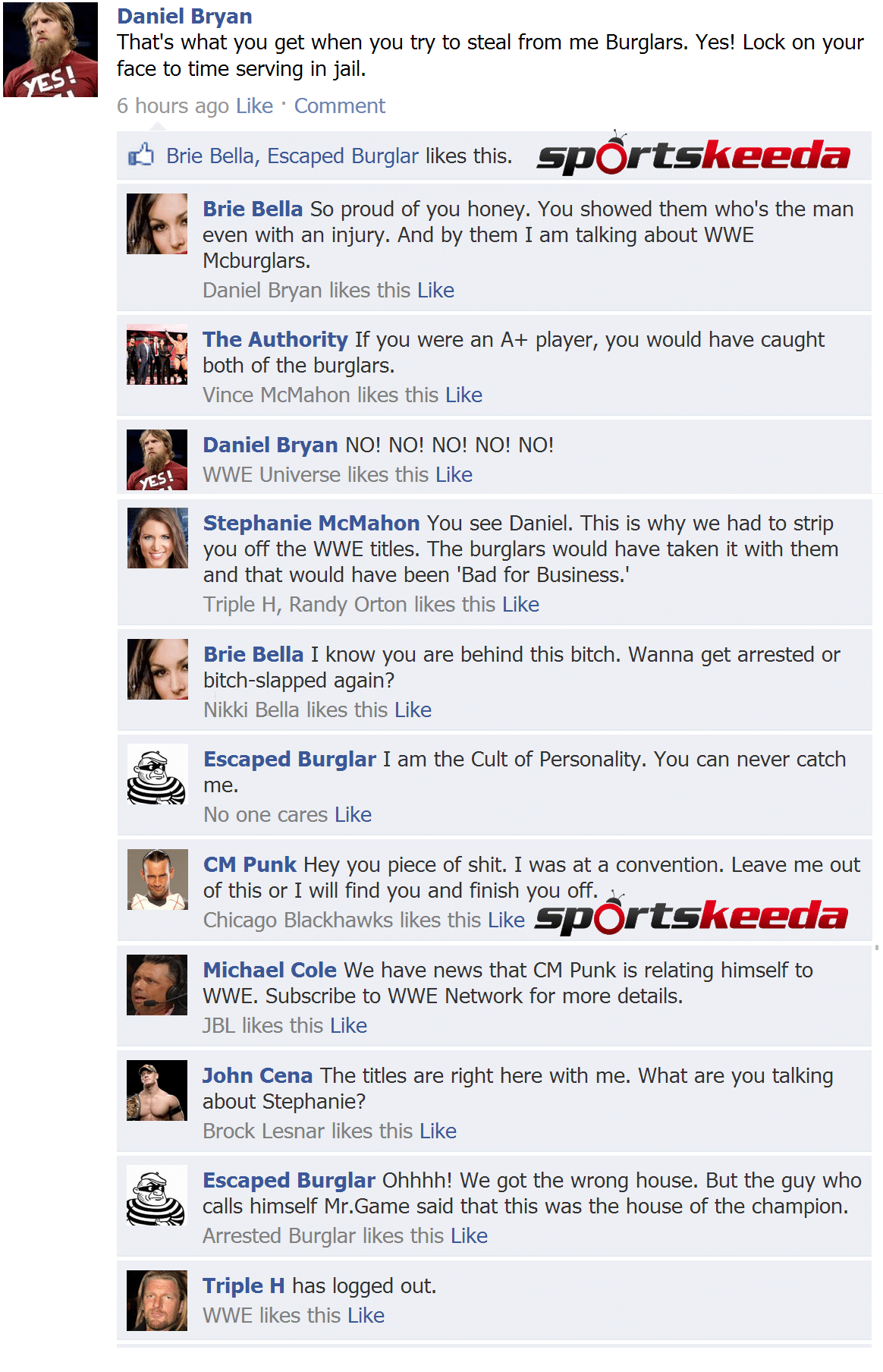The width and height of the screenshot is (883, 1372).
Task: Open Daniel Bryan's name at post top
Action: [x=184, y=16]
